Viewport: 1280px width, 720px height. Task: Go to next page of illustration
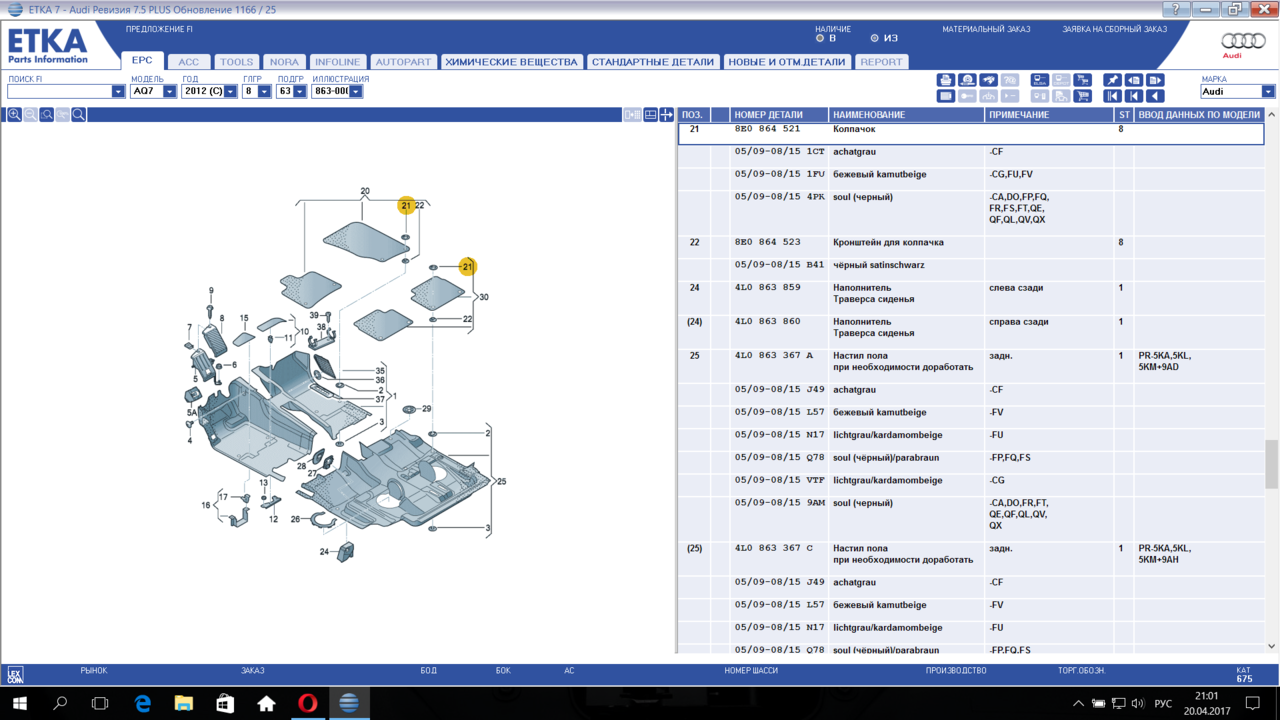1155,80
